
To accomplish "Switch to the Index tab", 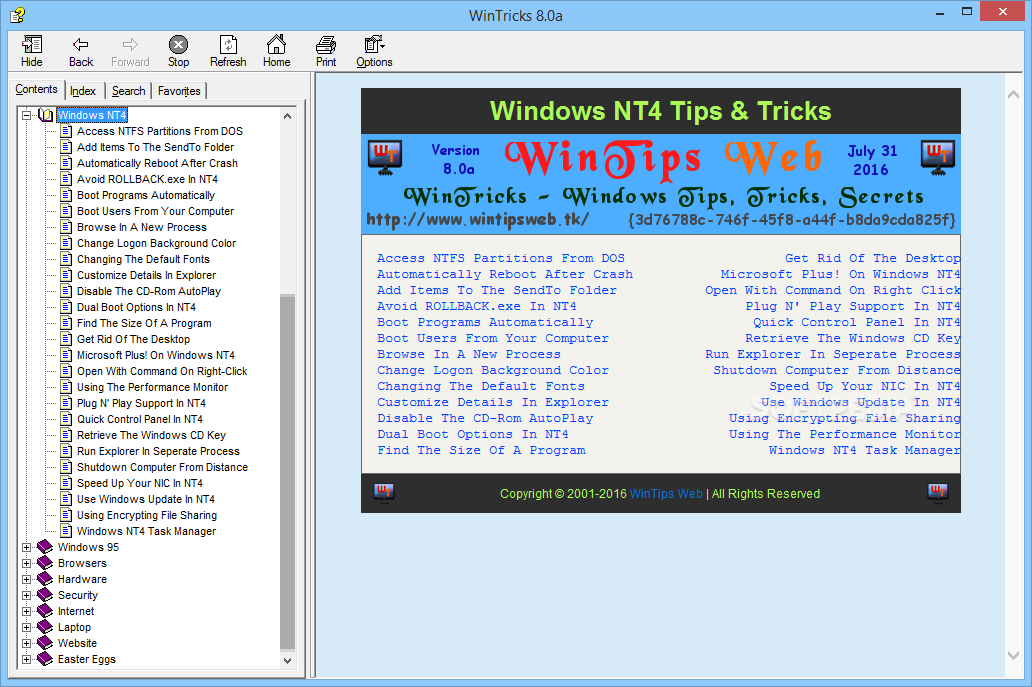I will (x=83, y=91).
